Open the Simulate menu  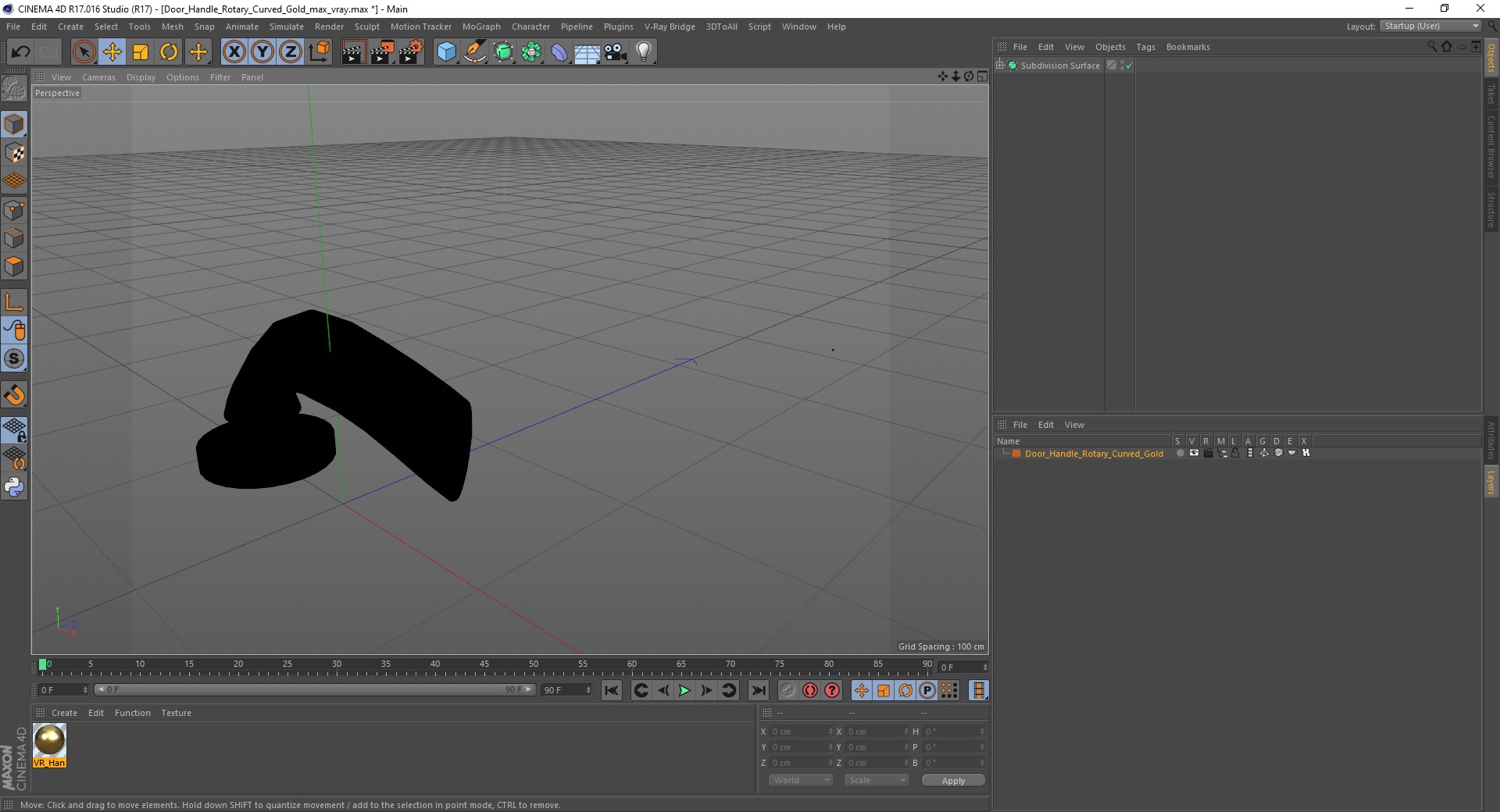pyautogui.click(x=287, y=27)
